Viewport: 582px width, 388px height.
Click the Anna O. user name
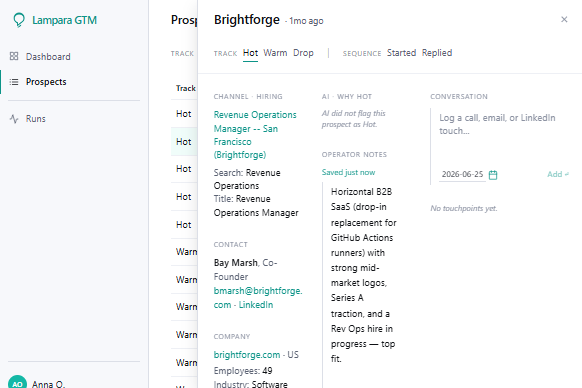[x=48, y=384]
